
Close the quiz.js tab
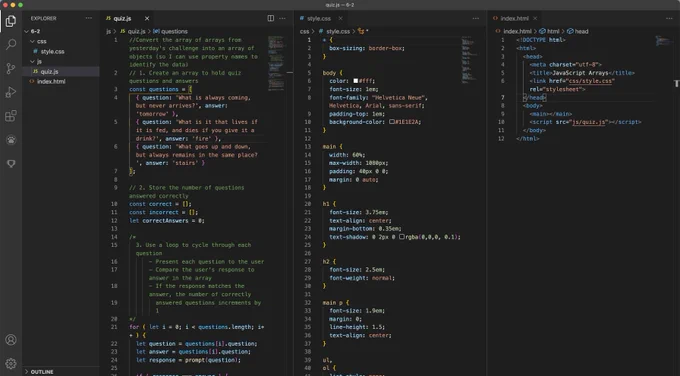(147, 18)
